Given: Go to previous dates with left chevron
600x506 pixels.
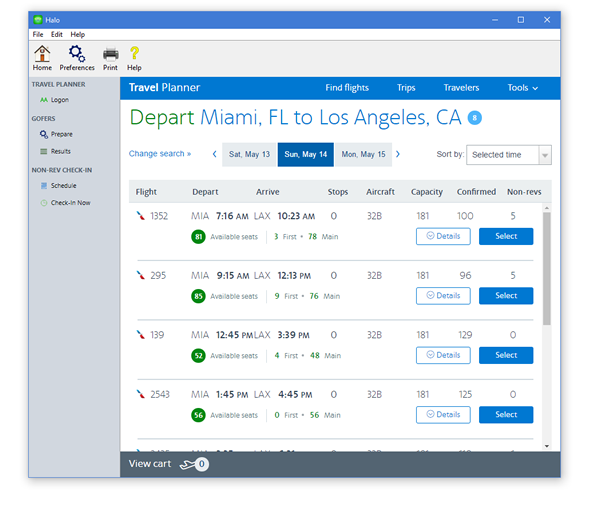Looking at the screenshot, I should [215, 154].
